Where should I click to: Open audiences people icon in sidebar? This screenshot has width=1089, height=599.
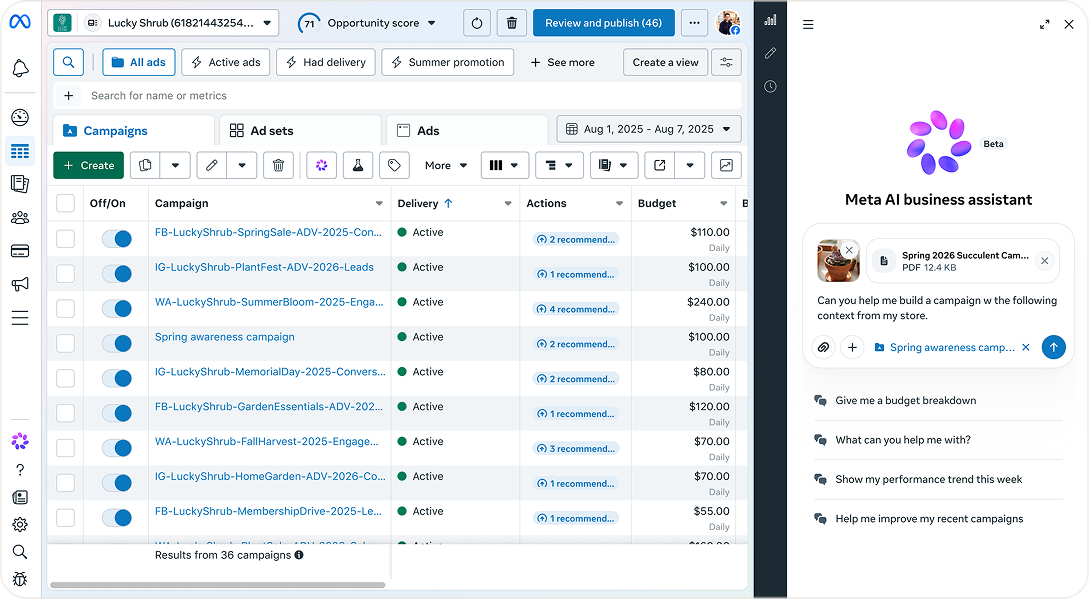click(20, 218)
